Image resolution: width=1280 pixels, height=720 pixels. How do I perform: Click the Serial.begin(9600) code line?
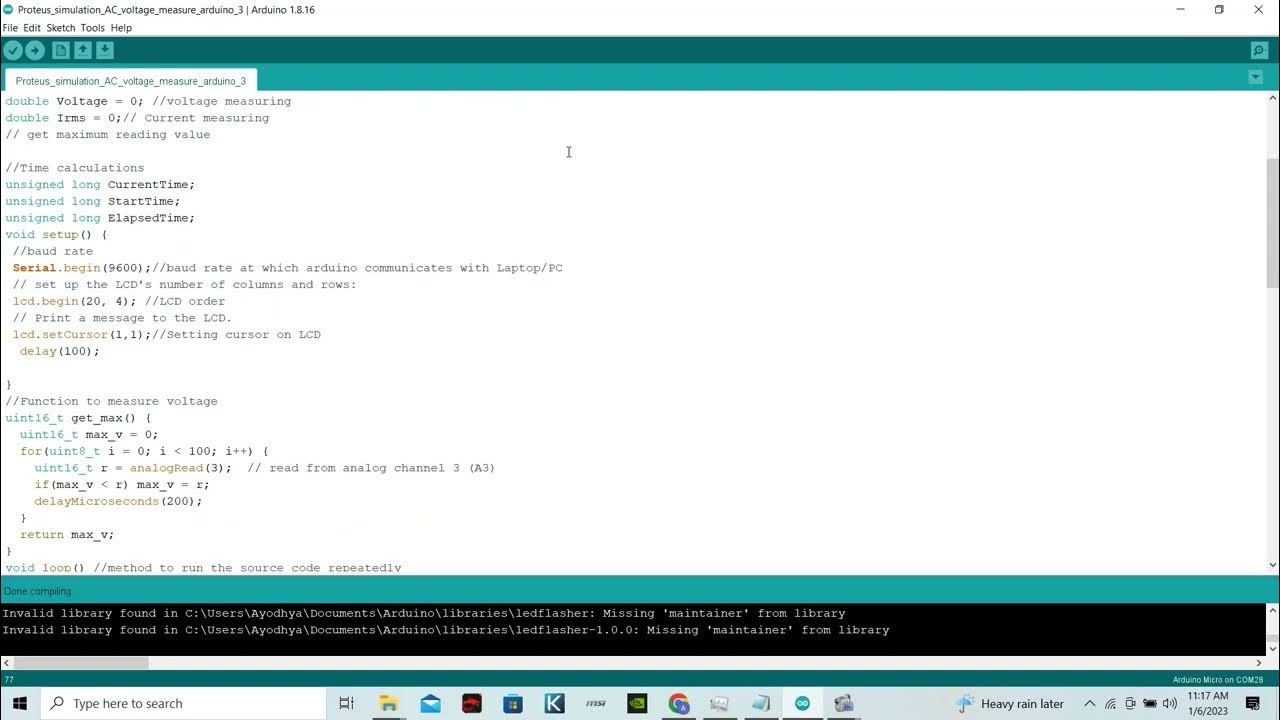[288, 268]
